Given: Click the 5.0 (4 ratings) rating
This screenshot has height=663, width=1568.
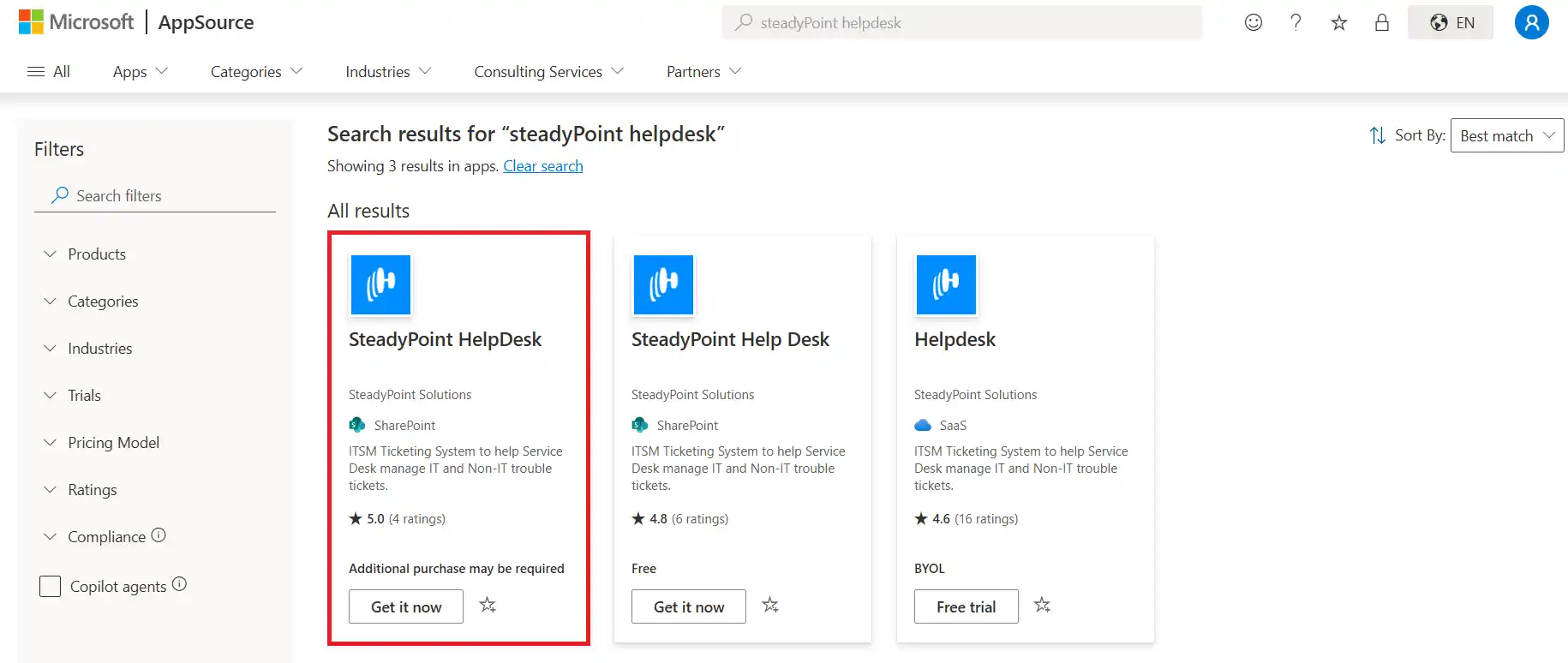Looking at the screenshot, I should (x=398, y=519).
